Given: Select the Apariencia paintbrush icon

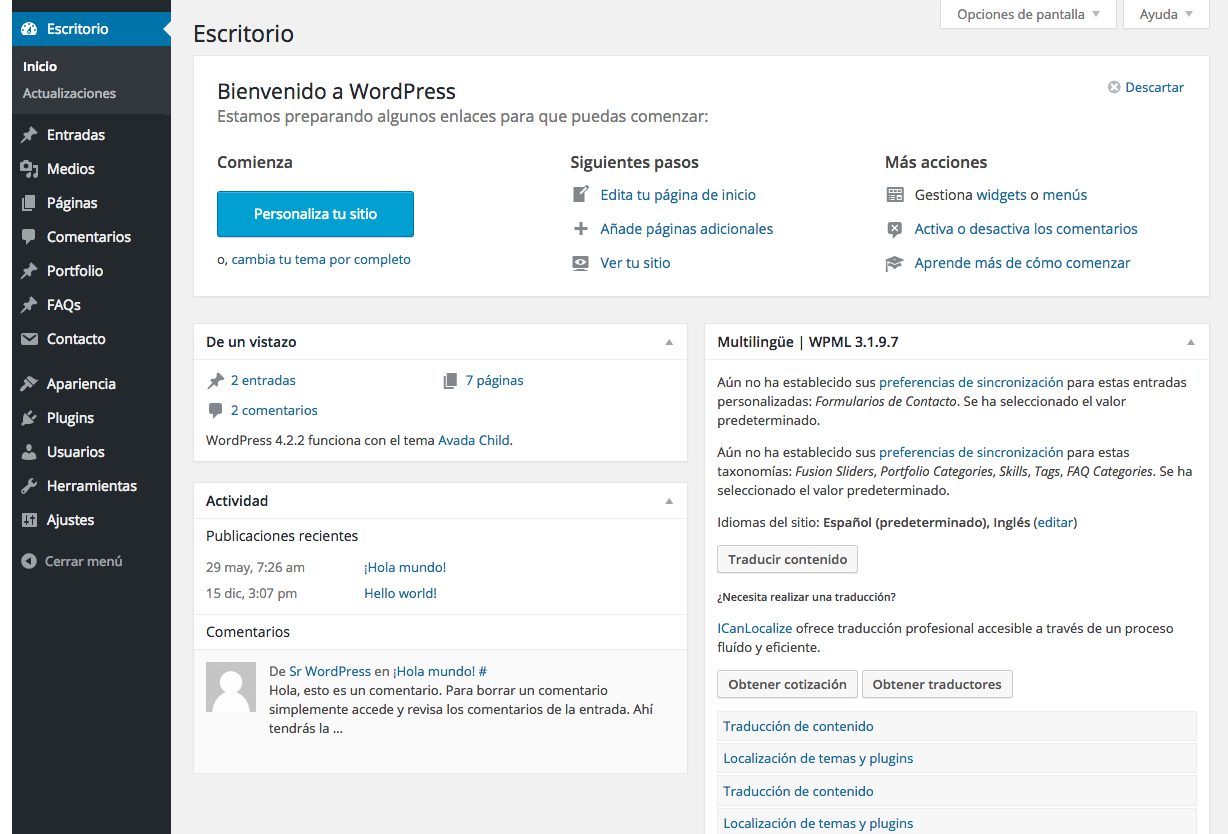Looking at the screenshot, I should pos(29,383).
